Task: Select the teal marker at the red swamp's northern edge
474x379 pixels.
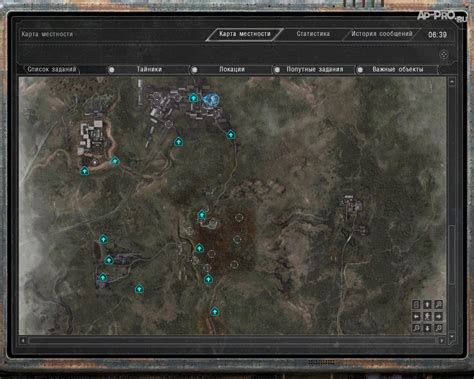Action: pyautogui.click(x=202, y=215)
